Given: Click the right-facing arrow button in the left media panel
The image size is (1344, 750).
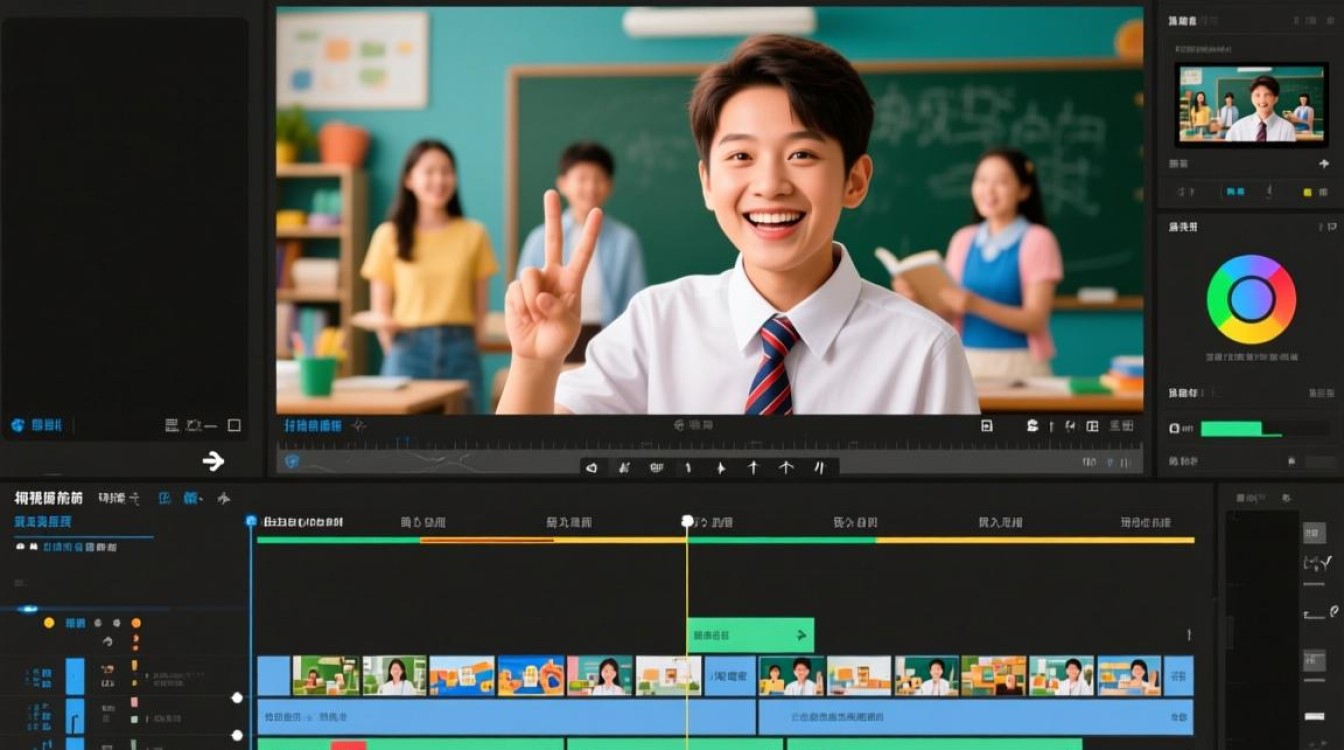Looking at the screenshot, I should [x=215, y=462].
